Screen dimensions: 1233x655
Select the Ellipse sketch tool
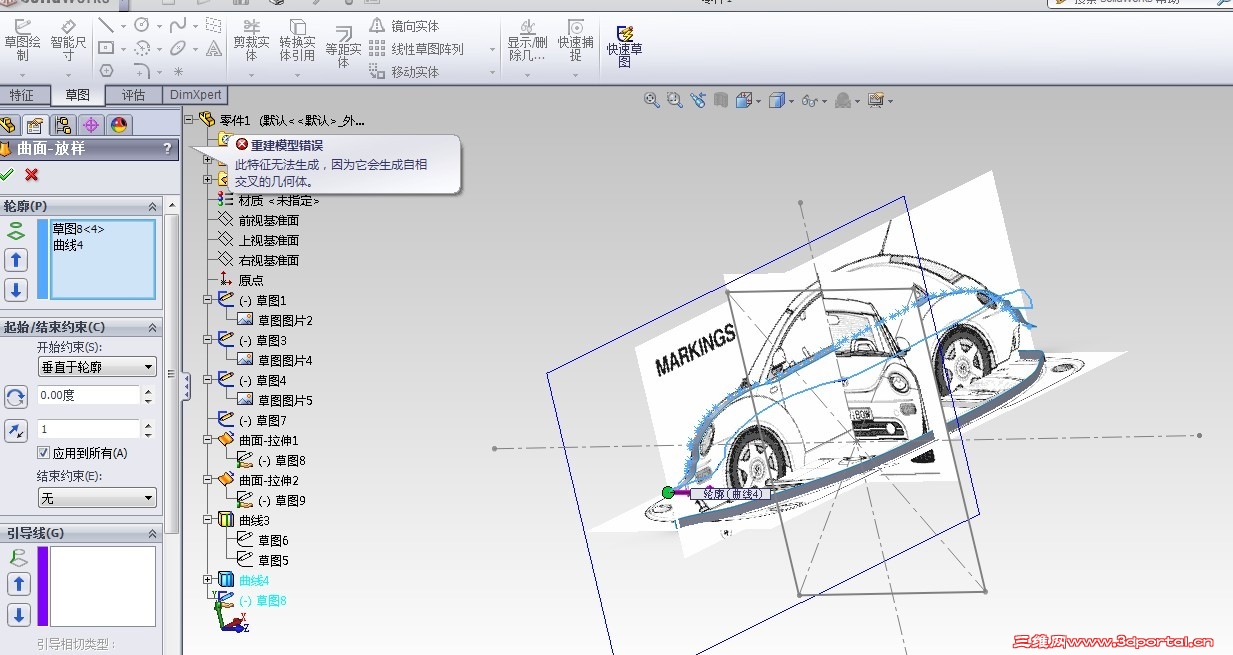pyautogui.click(x=178, y=48)
